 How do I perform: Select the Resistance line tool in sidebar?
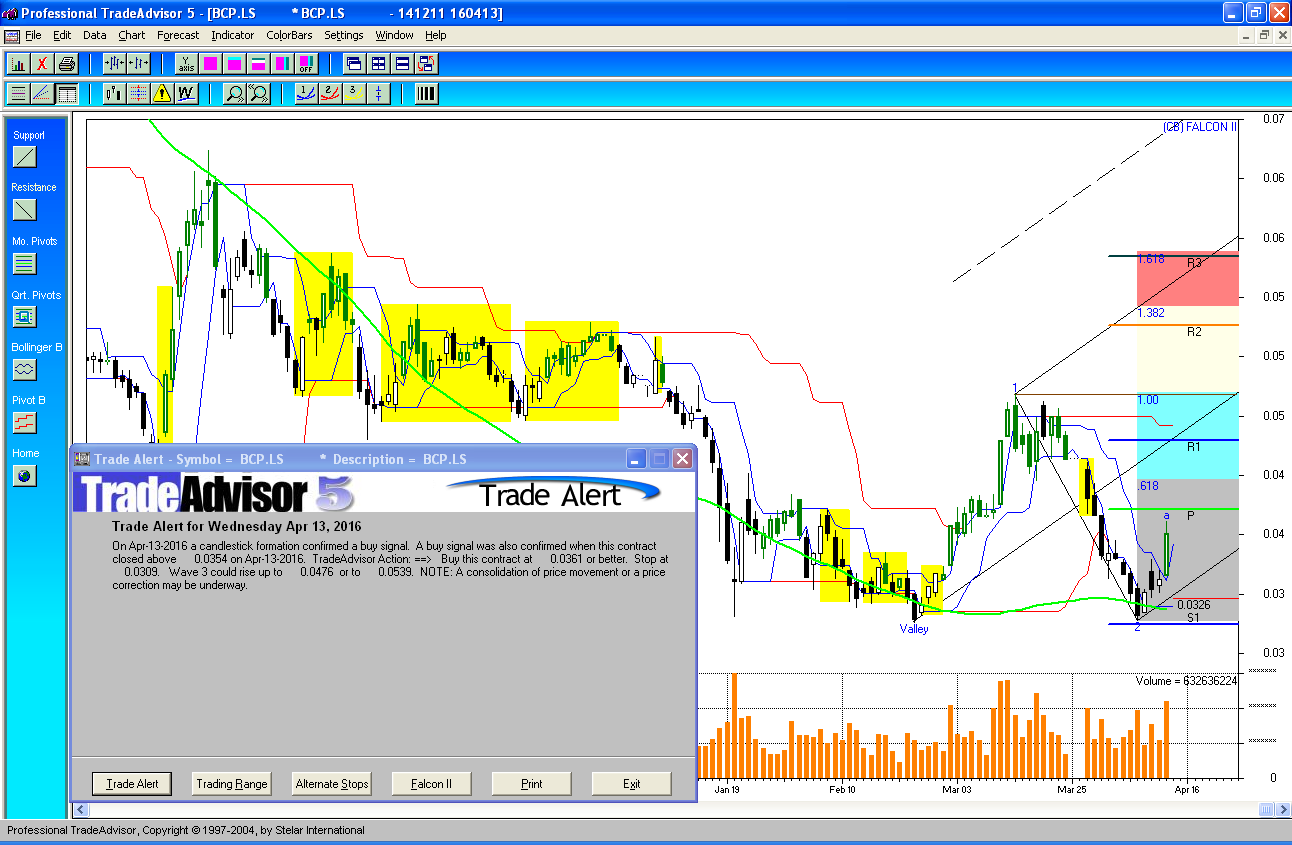click(25, 210)
